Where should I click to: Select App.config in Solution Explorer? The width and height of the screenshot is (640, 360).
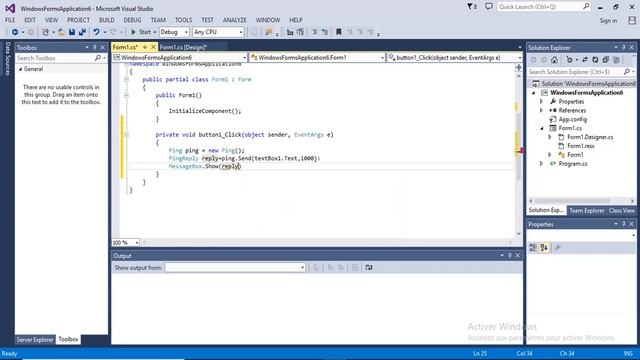pyautogui.click(x=572, y=119)
